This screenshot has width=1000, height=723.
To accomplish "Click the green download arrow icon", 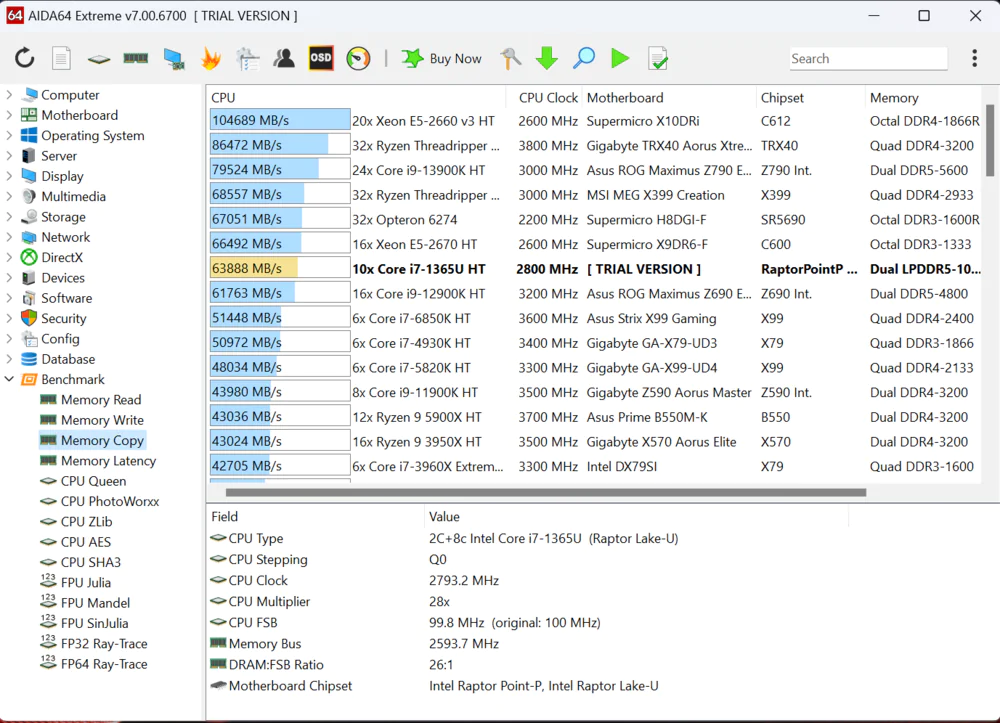I will [x=547, y=59].
